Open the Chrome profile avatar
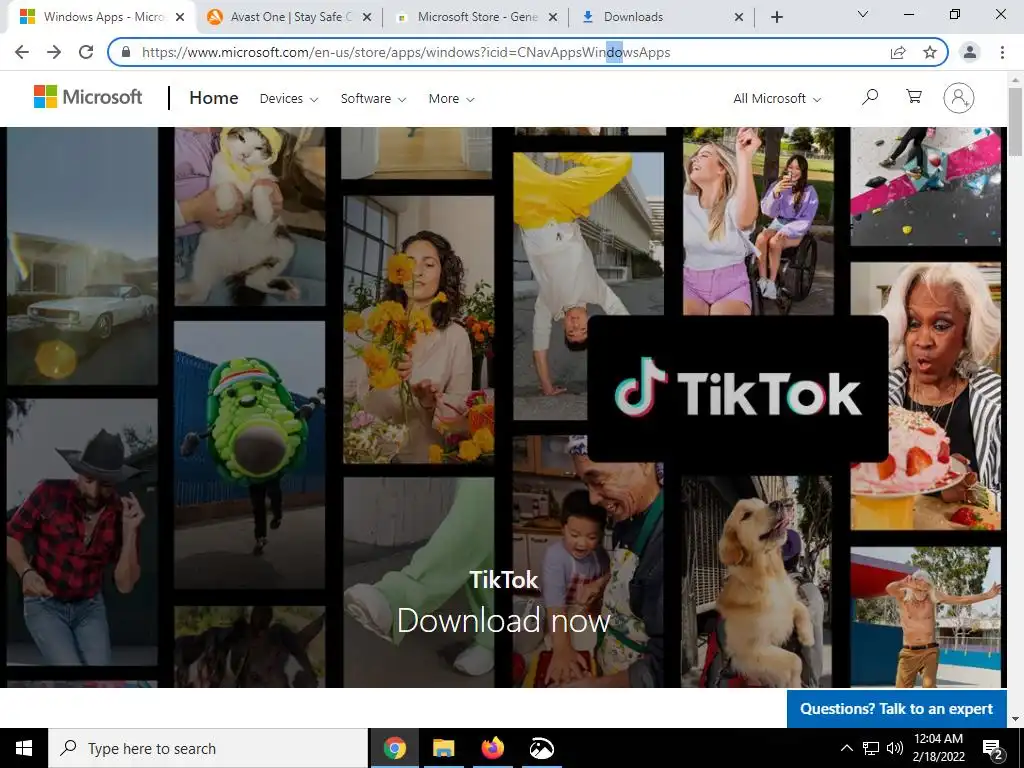 (x=970, y=52)
